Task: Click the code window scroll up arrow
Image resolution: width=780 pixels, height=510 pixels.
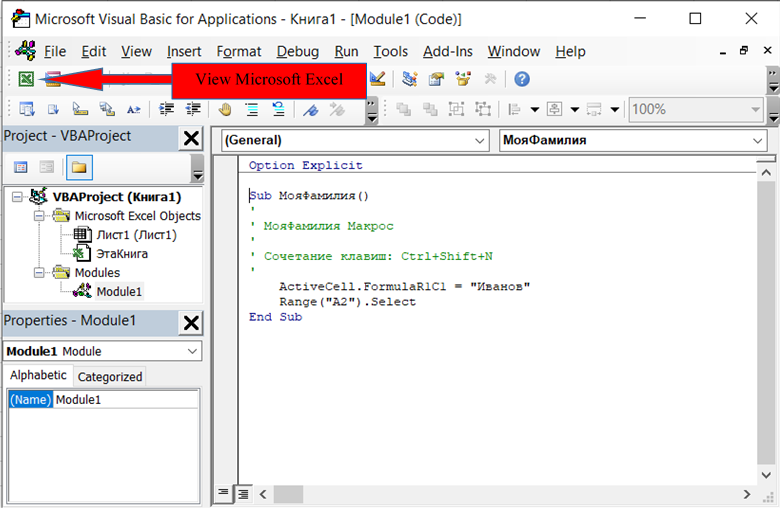Action: 766,173
